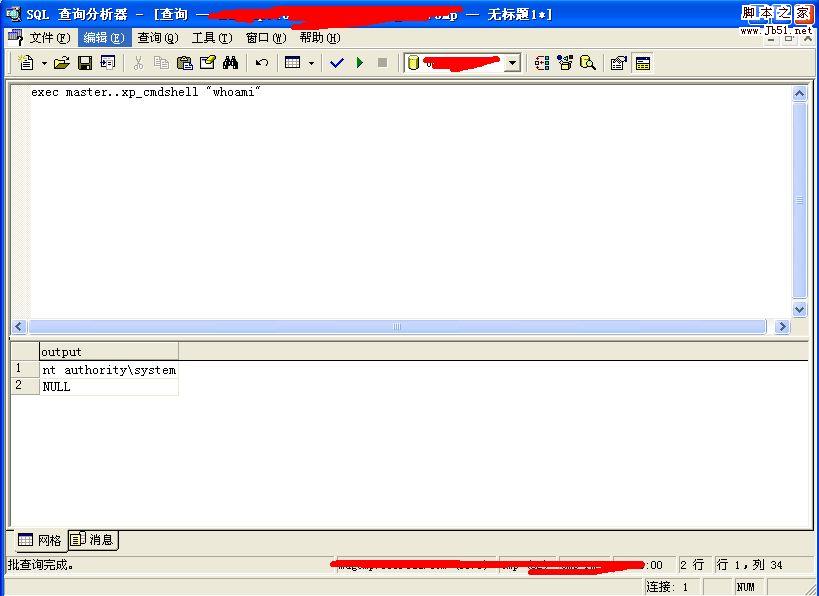This screenshot has width=819, height=596.
Task: Open current connection properties icon
Action: 617,62
